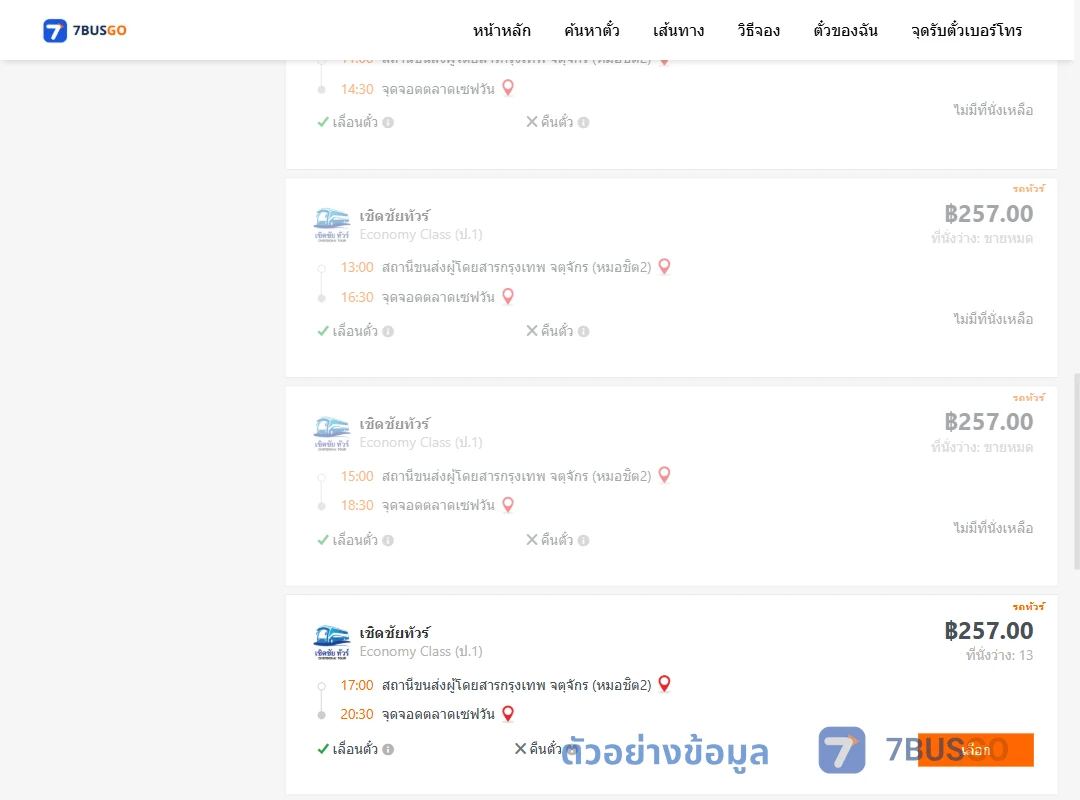
Task: Click info icon next to เลื่อนตั๋ว in 13:00 card
Action: (x=388, y=331)
